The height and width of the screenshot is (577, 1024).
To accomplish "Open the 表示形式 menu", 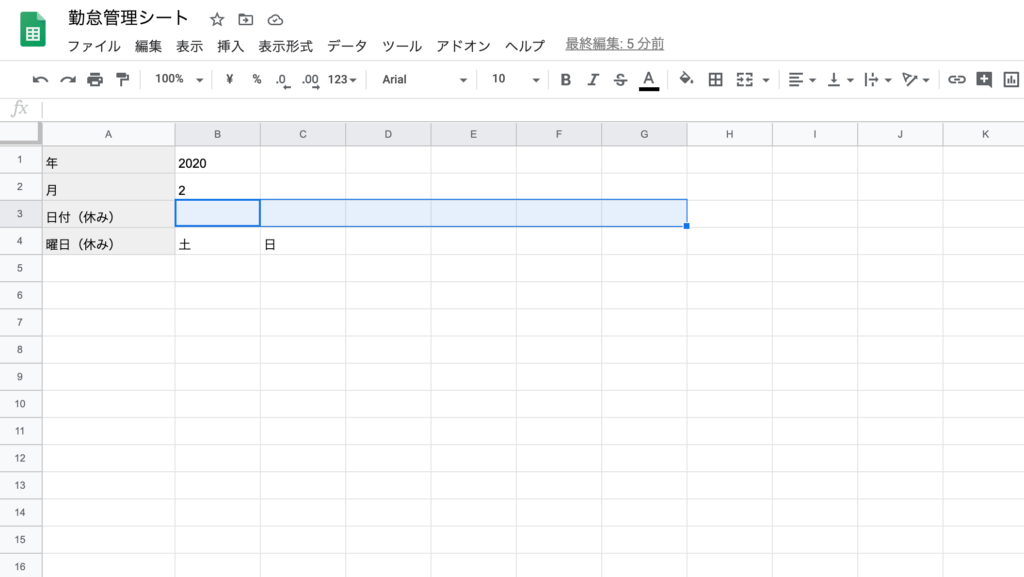I will [x=285, y=46].
